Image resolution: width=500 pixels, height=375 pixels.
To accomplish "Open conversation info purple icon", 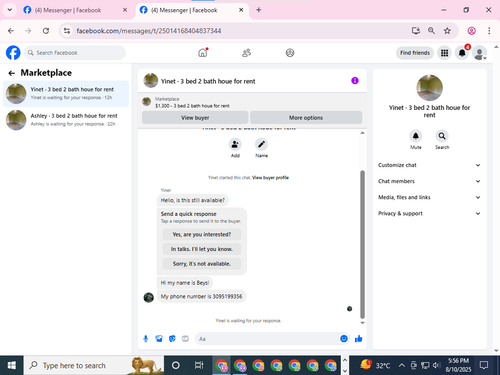I will click(x=355, y=81).
